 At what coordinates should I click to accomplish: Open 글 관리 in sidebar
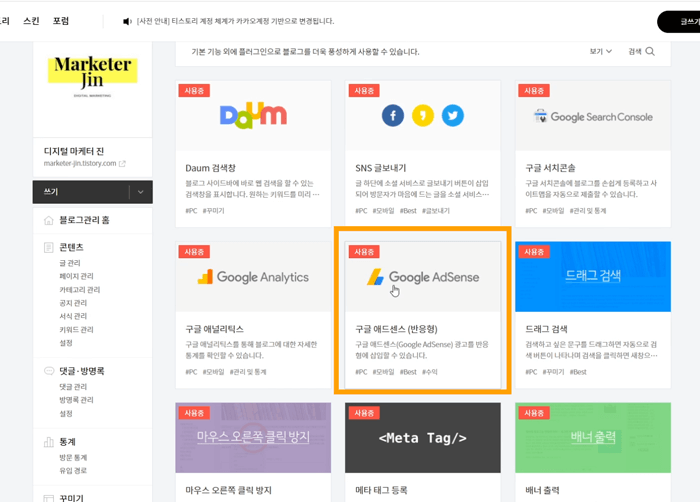(70, 263)
